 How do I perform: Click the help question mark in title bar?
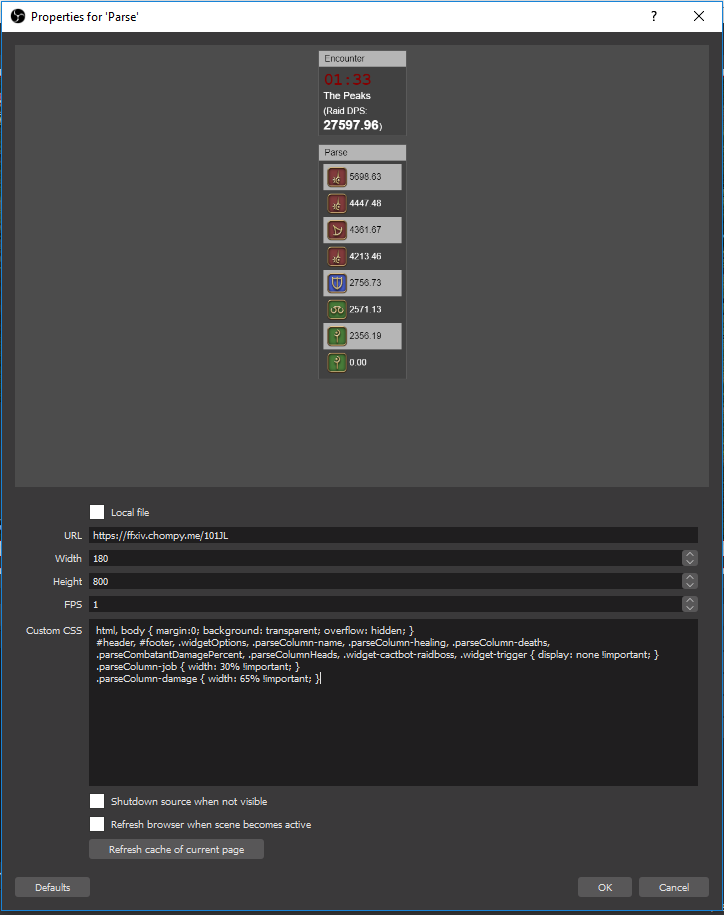click(x=654, y=17)
